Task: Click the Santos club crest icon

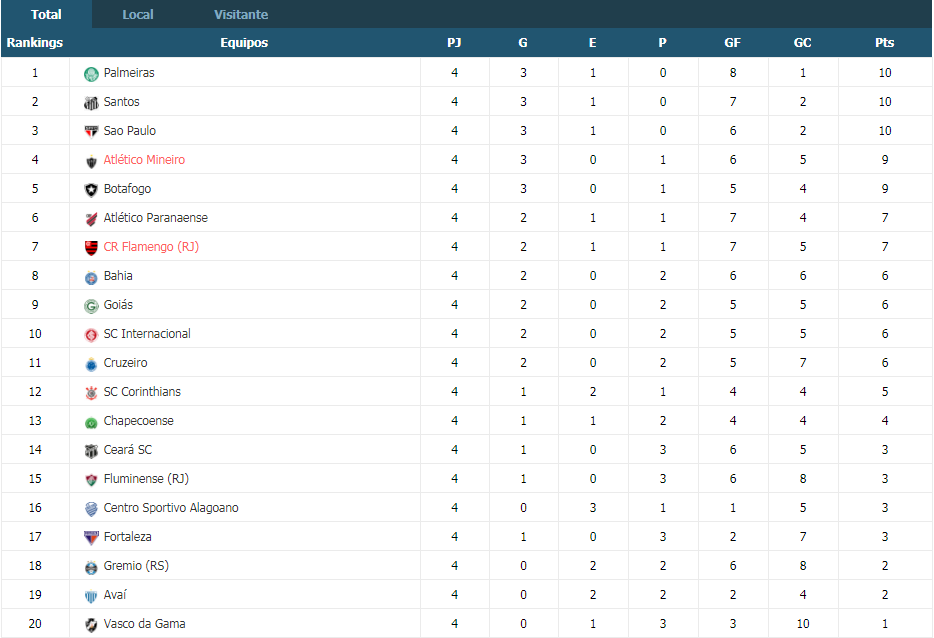Action: tap(91, 103)
